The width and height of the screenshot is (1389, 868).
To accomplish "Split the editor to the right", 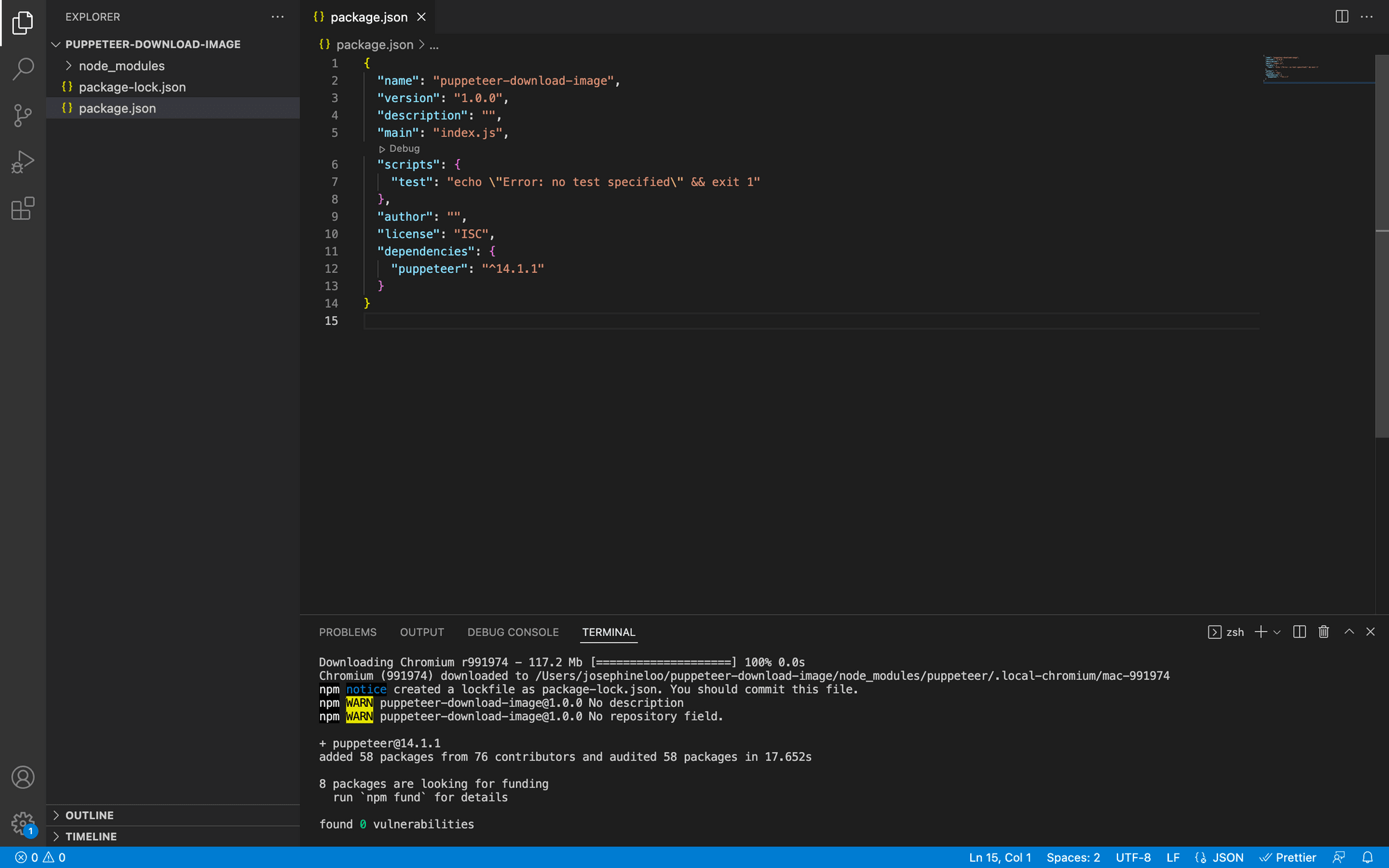I will [1342, 17].
